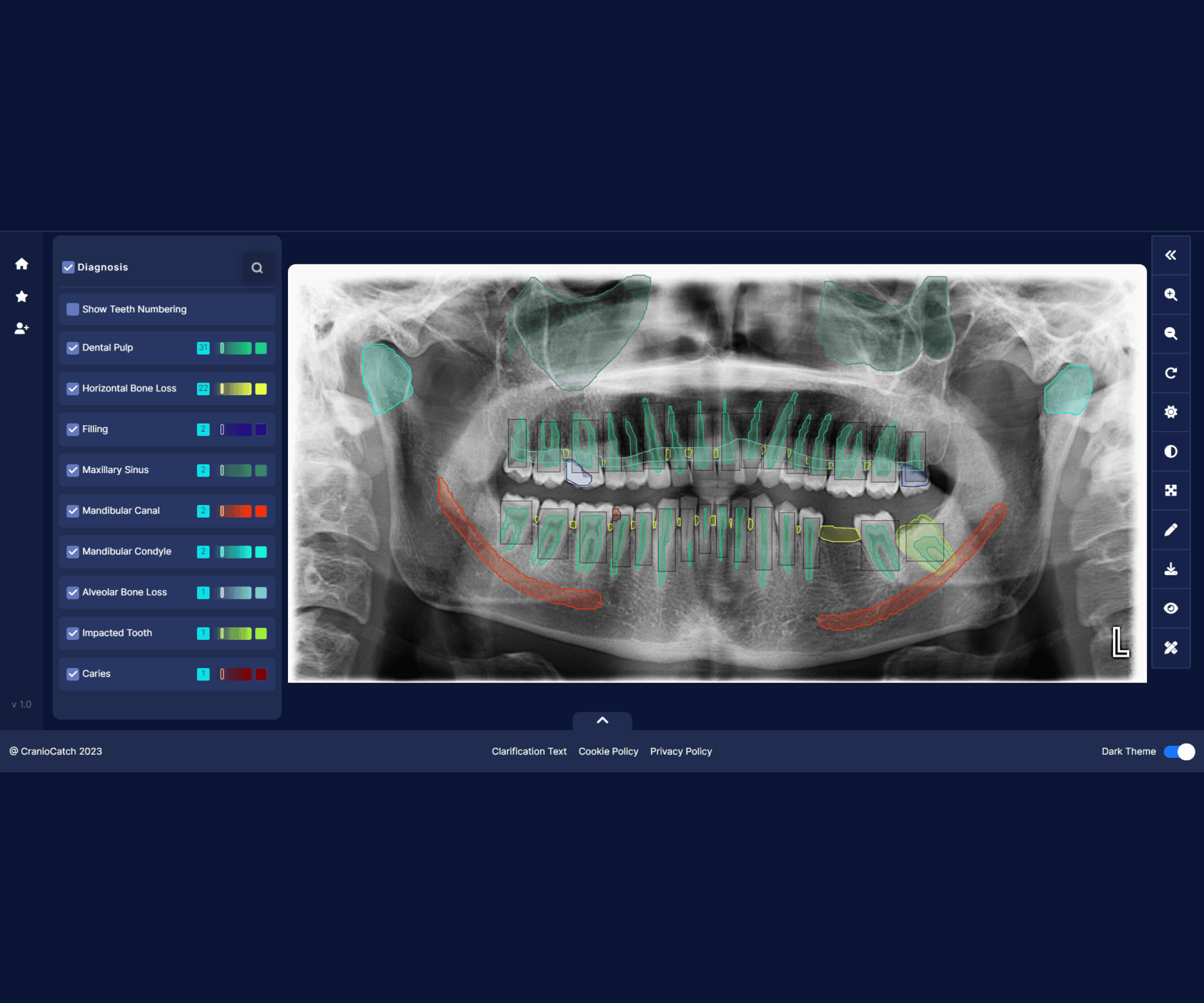Click the Mandibular Canal red swatch

[x=261, y=511]
